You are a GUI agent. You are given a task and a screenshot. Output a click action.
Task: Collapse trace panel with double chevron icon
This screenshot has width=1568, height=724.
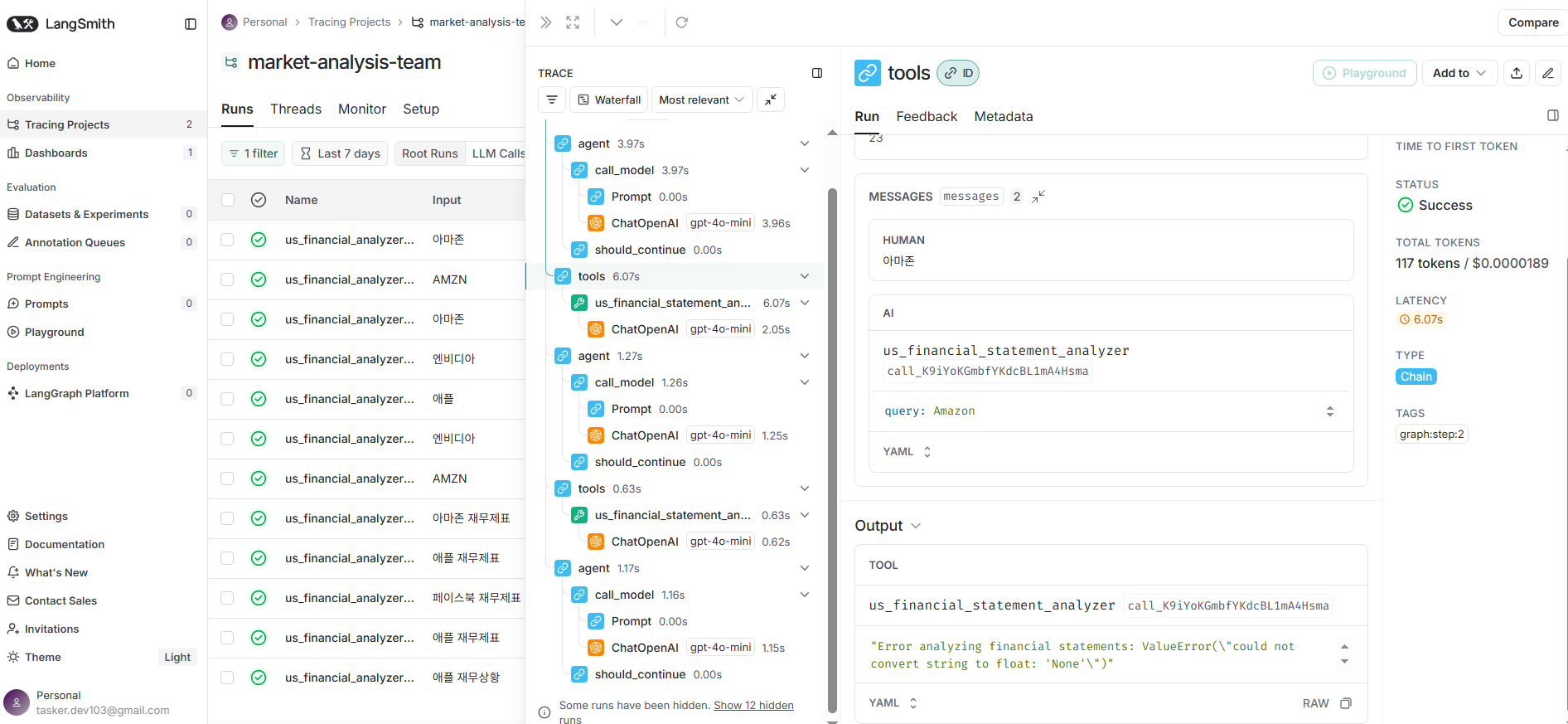(x=545, y=22)
